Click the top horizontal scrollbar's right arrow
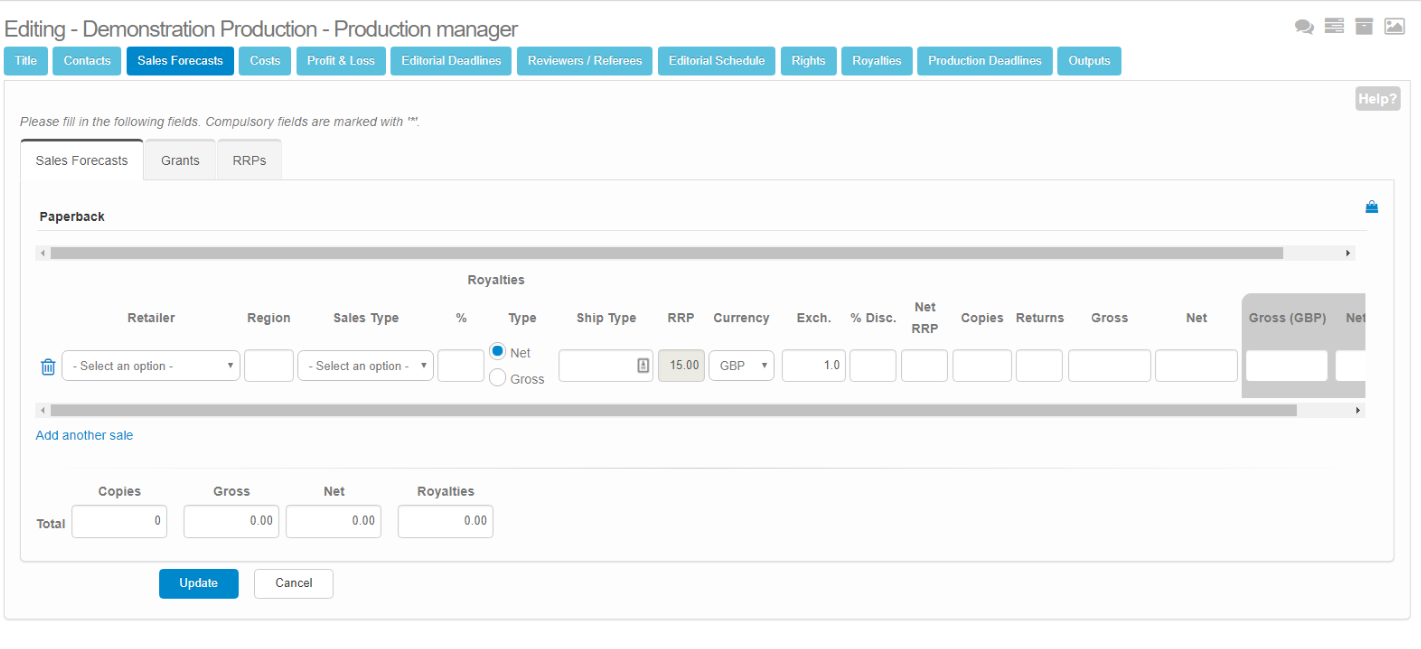 tap(1348, 254)
